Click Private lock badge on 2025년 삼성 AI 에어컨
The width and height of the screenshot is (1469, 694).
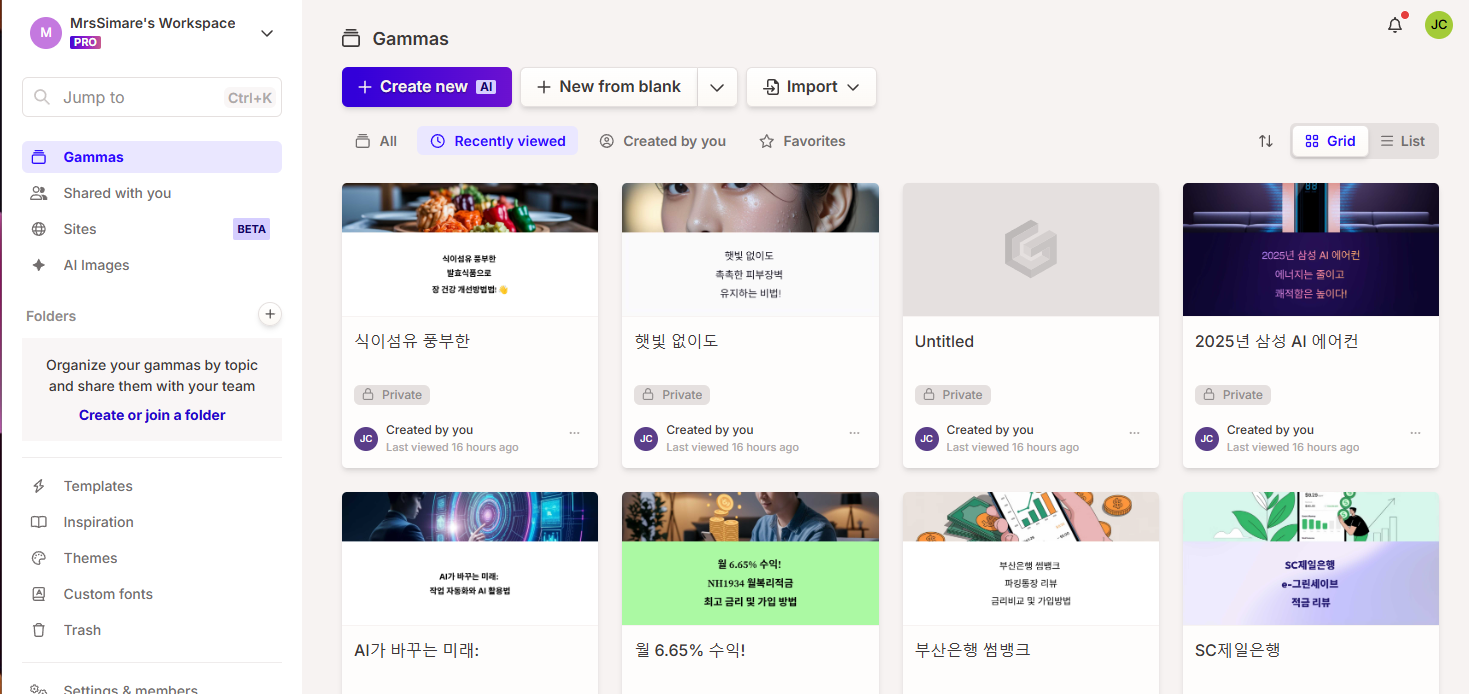pos(1233,395)
